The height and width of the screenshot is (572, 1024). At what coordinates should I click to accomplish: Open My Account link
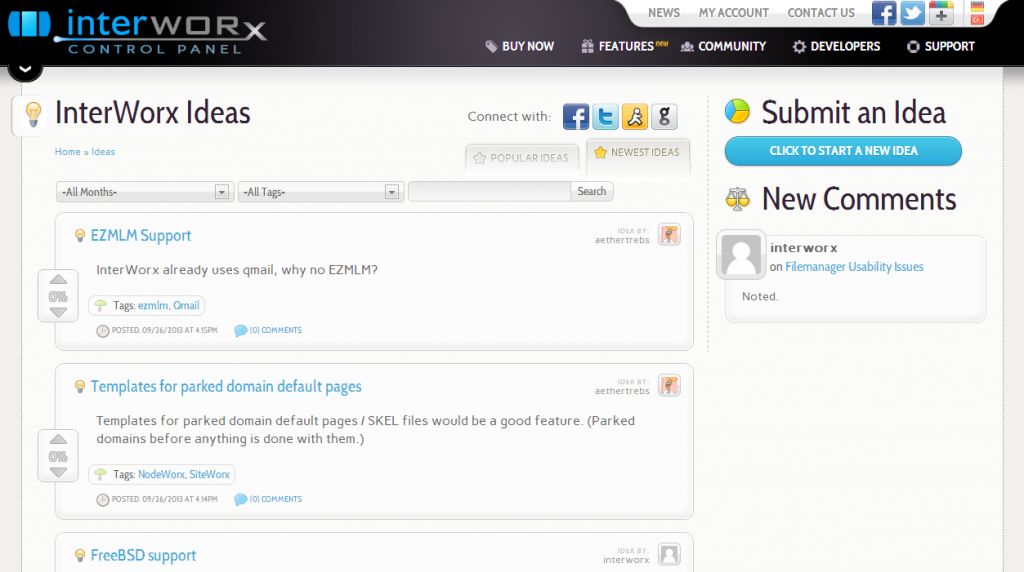tap(733, 12)
